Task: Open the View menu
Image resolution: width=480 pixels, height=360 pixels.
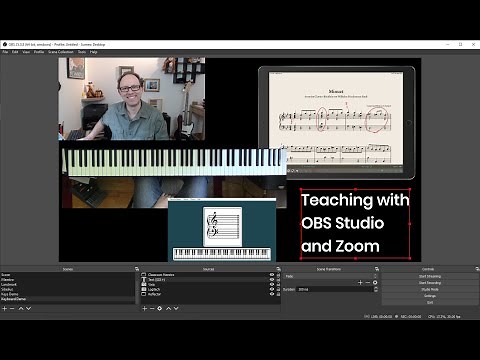Action: tap(26, 52)
